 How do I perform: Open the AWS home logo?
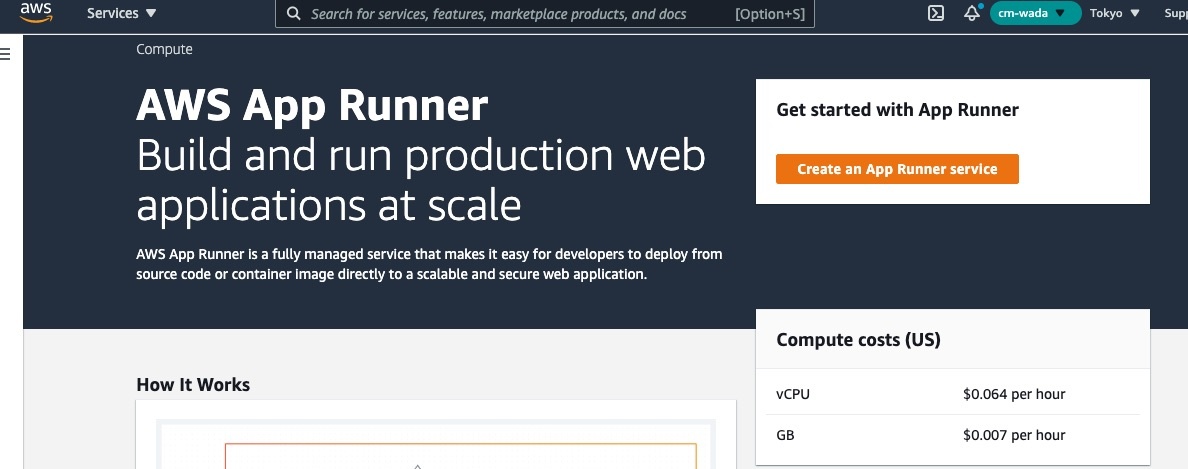click(x=36, y=13)
